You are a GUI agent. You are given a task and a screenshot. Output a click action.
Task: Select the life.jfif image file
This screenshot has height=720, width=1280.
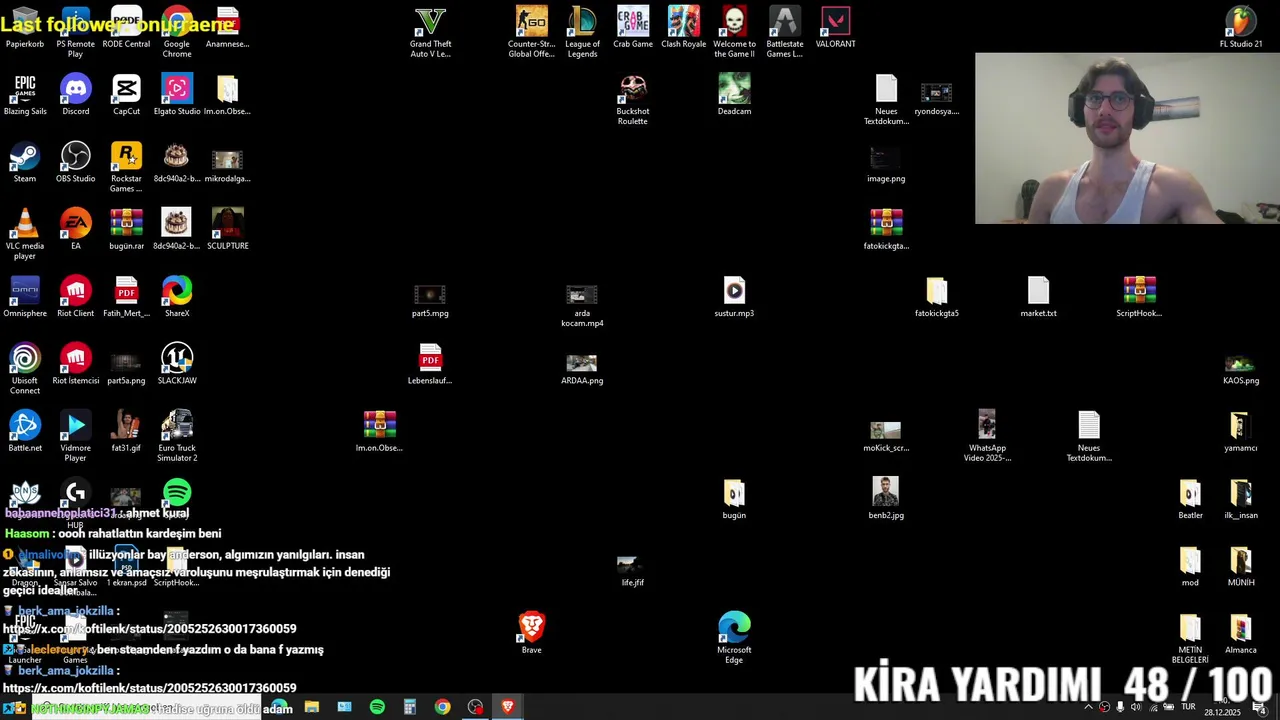pos(632,570)
